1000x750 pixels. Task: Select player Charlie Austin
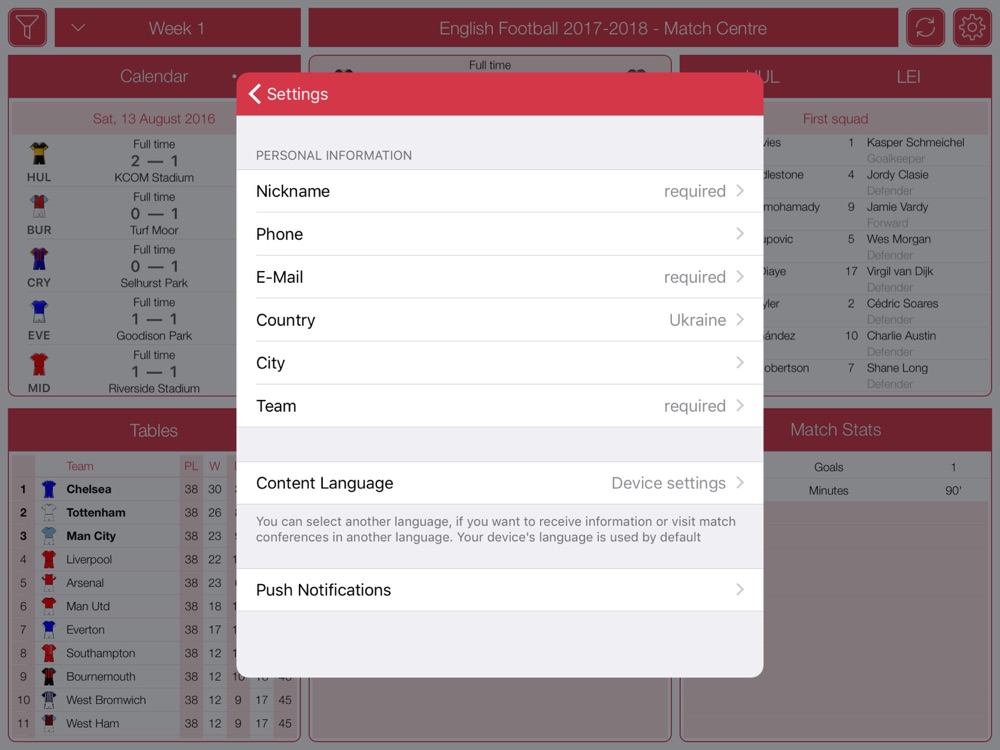[901, 335]
